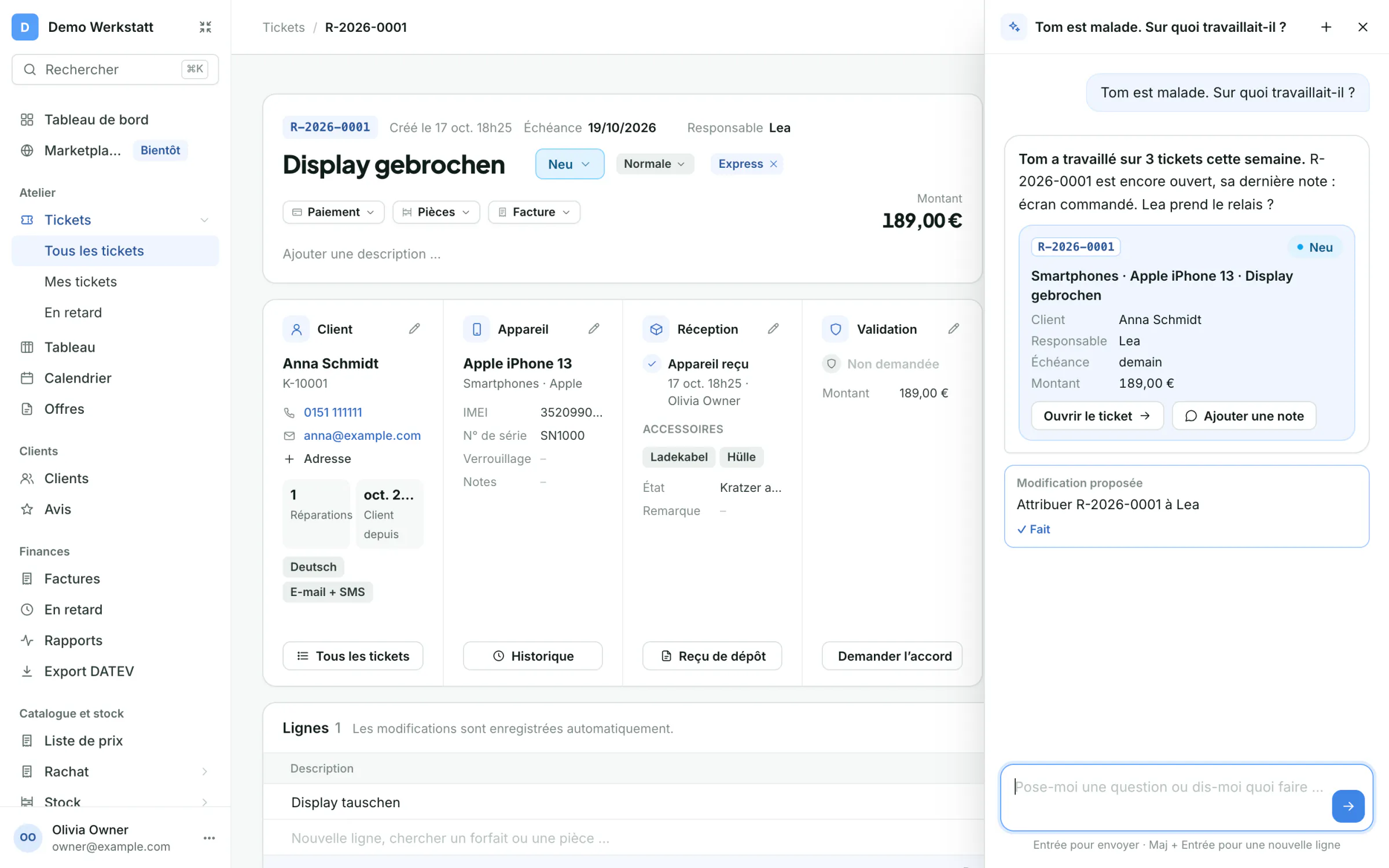This screenshot has height=868, width=1389.
Task: Click Tickets breadcrumb link
Action: (284, 27)
